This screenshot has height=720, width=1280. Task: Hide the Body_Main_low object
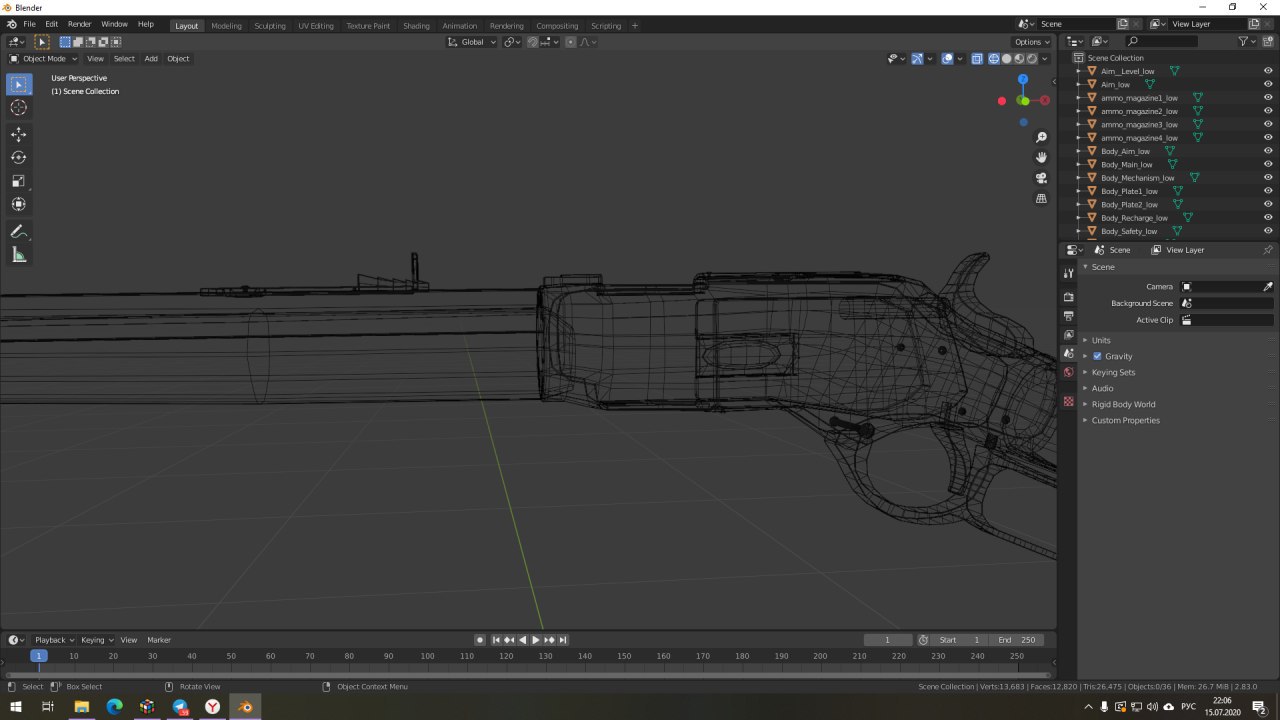click(x=1268, y=164)
